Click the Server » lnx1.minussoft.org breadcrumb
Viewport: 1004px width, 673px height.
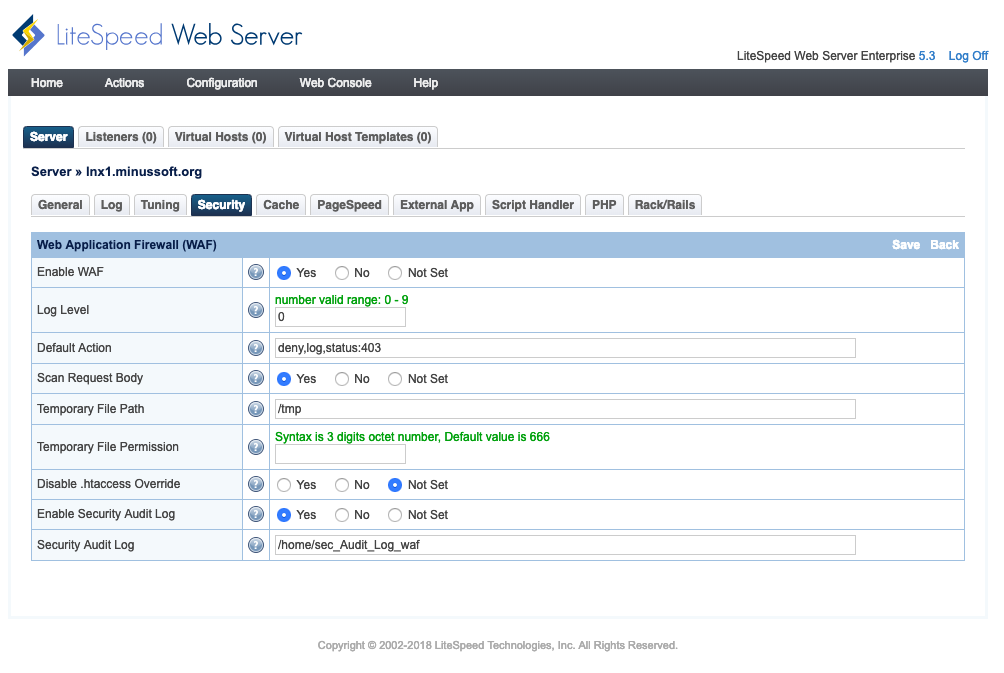pos(117,172)
